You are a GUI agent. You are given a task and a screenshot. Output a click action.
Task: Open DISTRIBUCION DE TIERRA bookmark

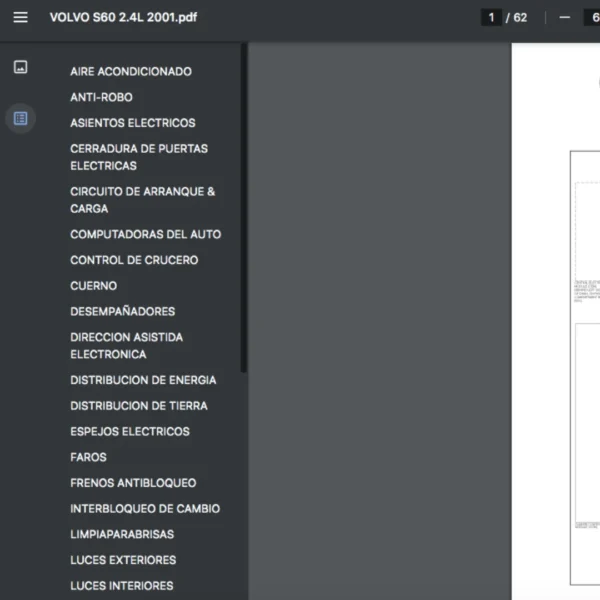coord(139,406)
